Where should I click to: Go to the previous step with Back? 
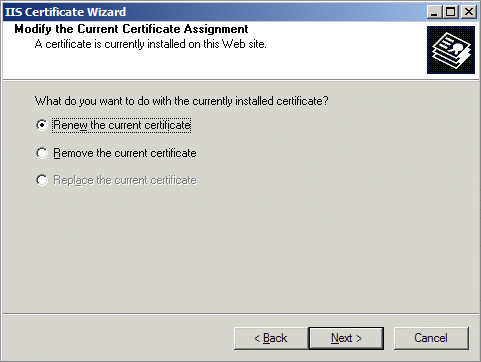click(x=271, y=338)
